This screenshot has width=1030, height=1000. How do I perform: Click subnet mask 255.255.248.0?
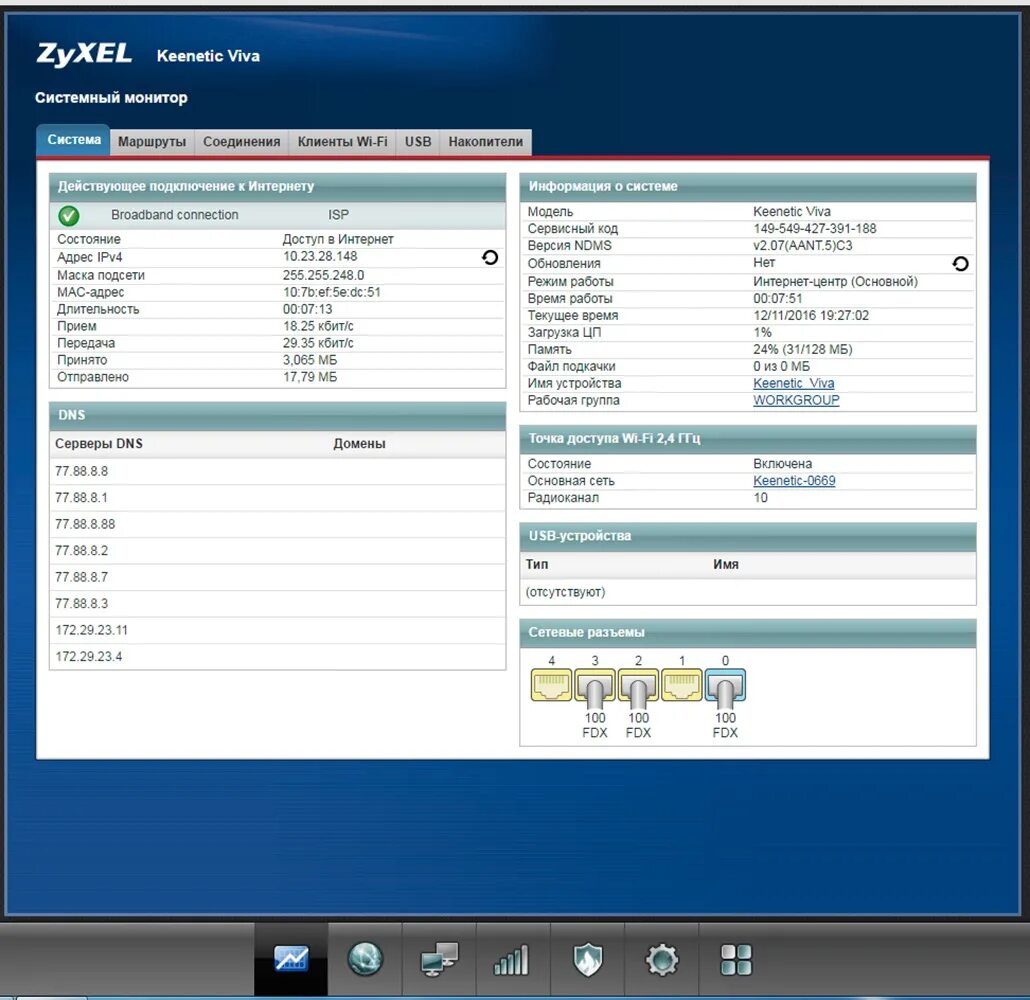tap(323, 275)
